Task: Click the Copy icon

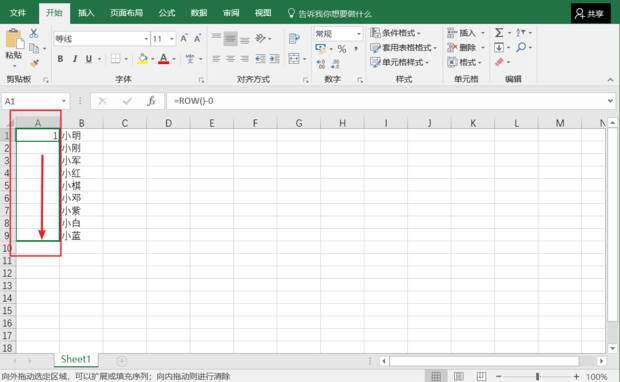Action: (x=34, y=48)
